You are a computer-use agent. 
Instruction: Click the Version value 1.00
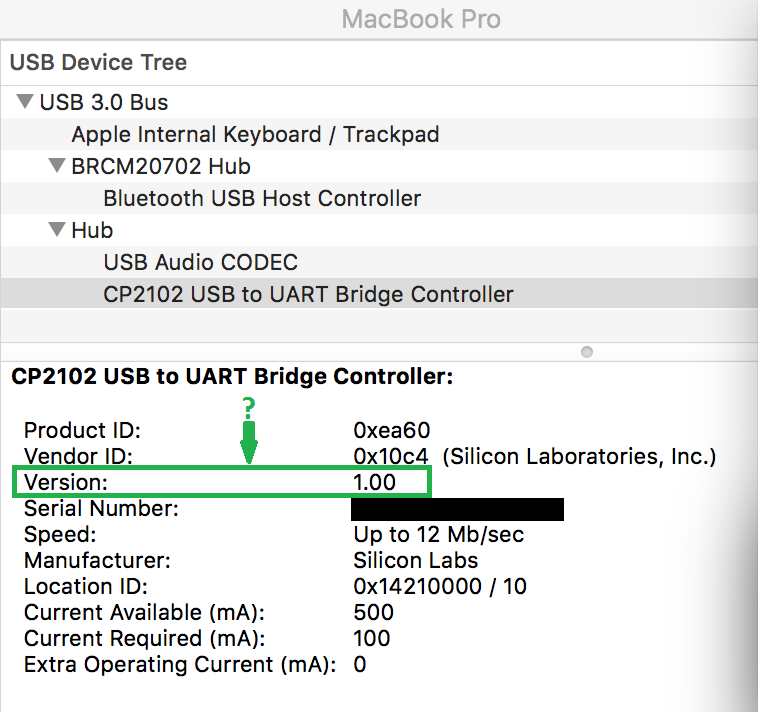[375, 482]
